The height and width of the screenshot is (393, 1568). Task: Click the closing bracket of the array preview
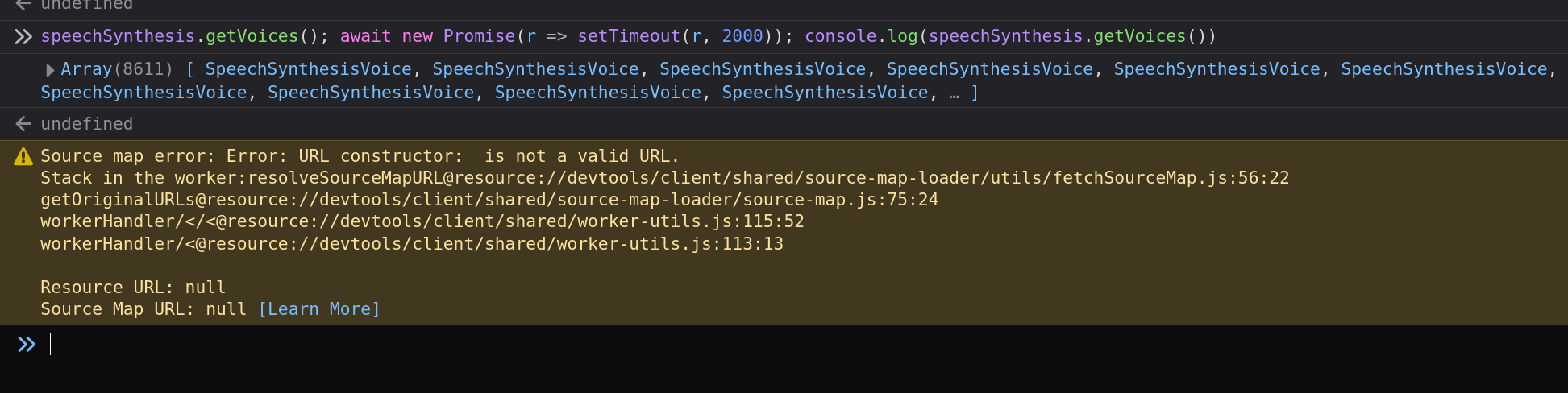(975, 93)
